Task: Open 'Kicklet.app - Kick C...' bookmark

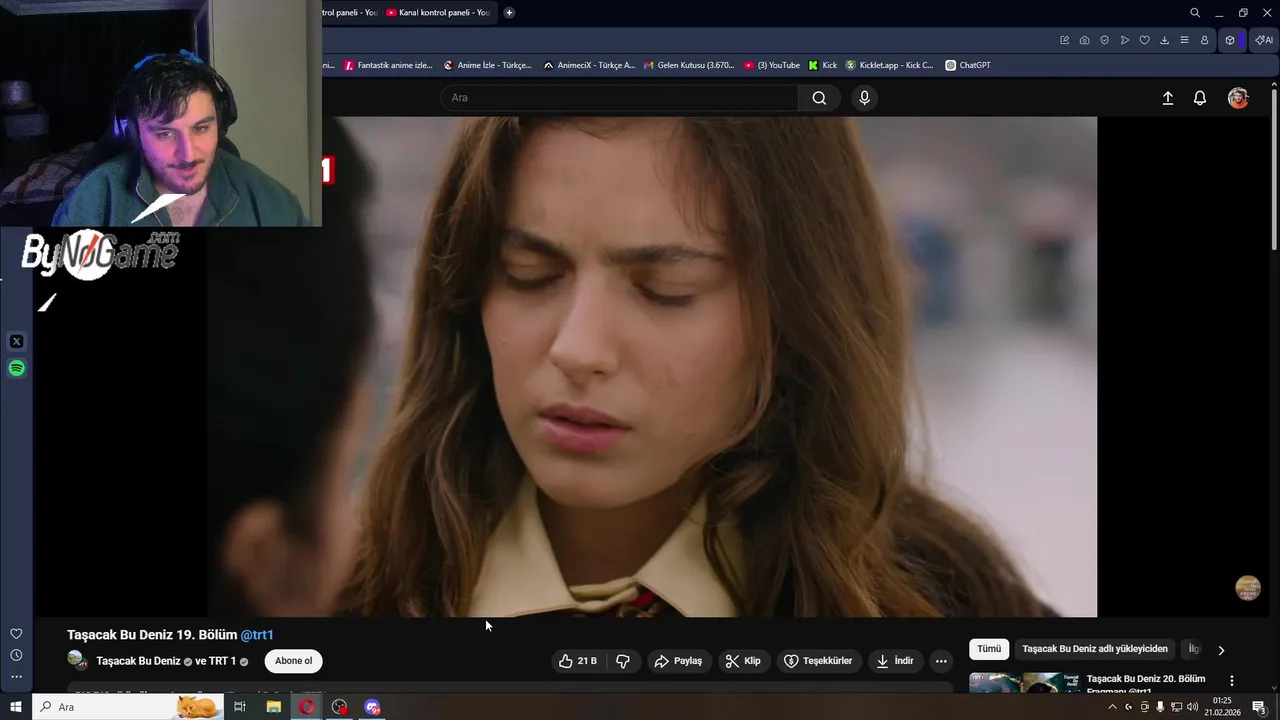Action: [889, 65]
